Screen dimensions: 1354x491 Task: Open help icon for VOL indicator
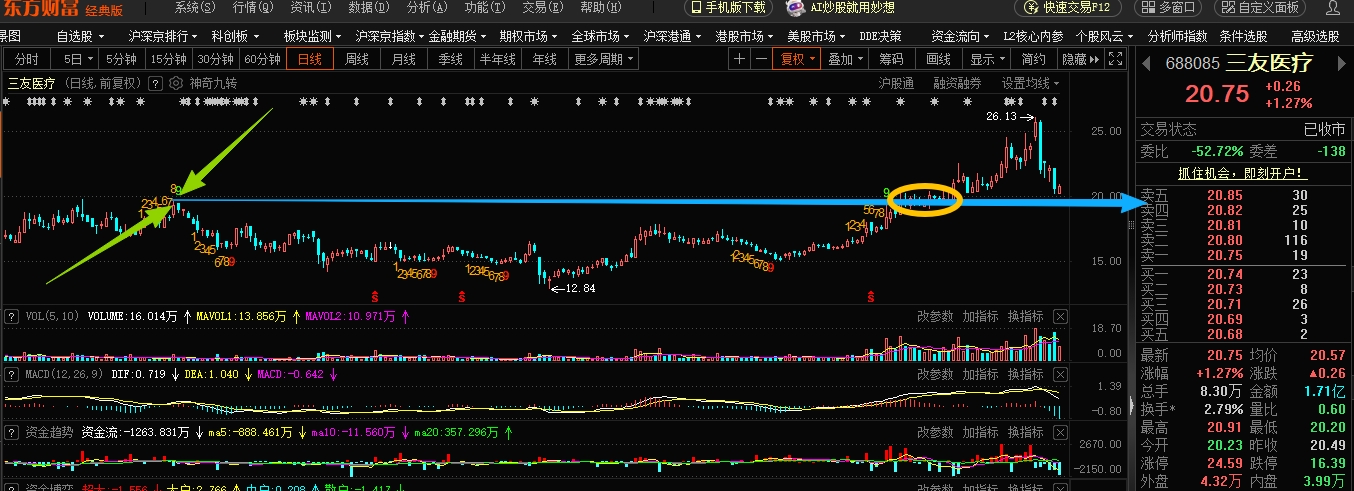coord(11,316)
